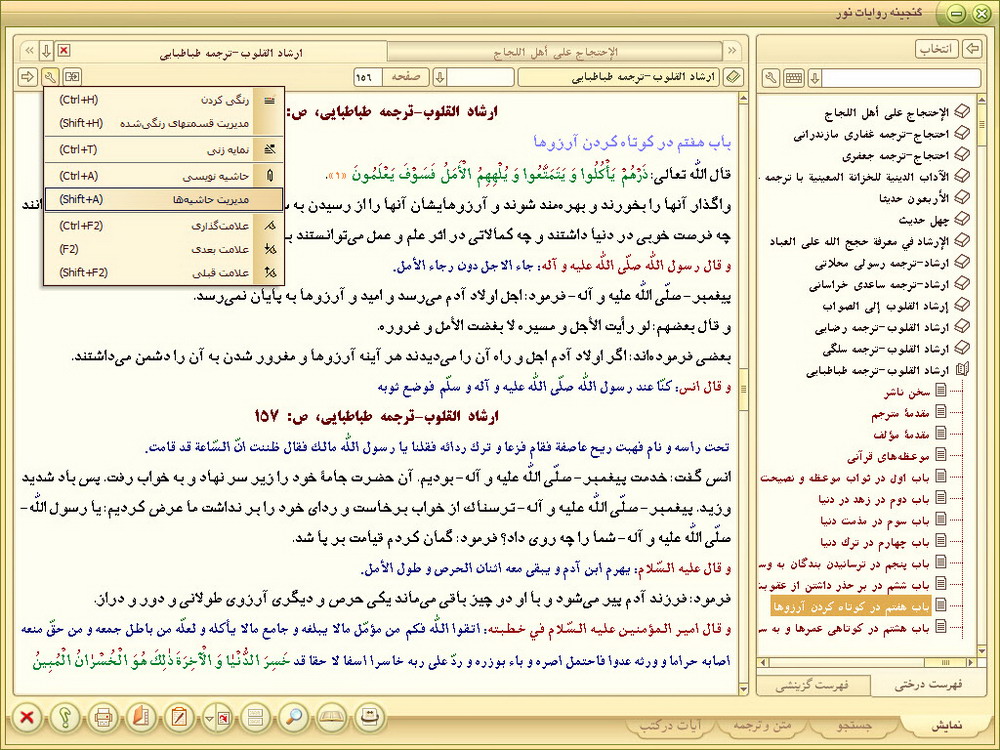The image size is (1000, 750).
Task: Click the scroll document icon in bottom toolbar
Action: point(369,717)
